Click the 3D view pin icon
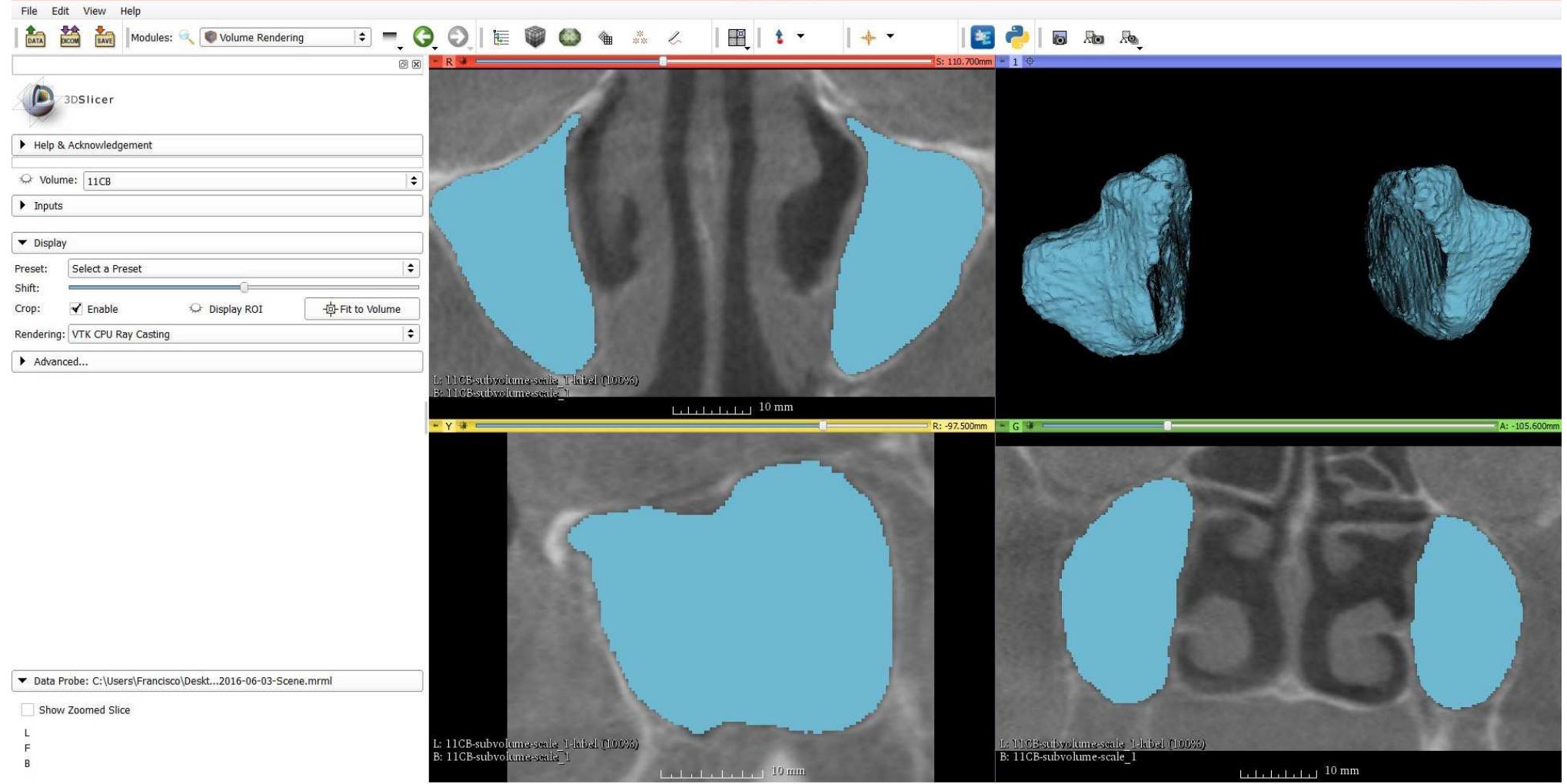Screen dimensions: 1567x784 (1002, 61)
